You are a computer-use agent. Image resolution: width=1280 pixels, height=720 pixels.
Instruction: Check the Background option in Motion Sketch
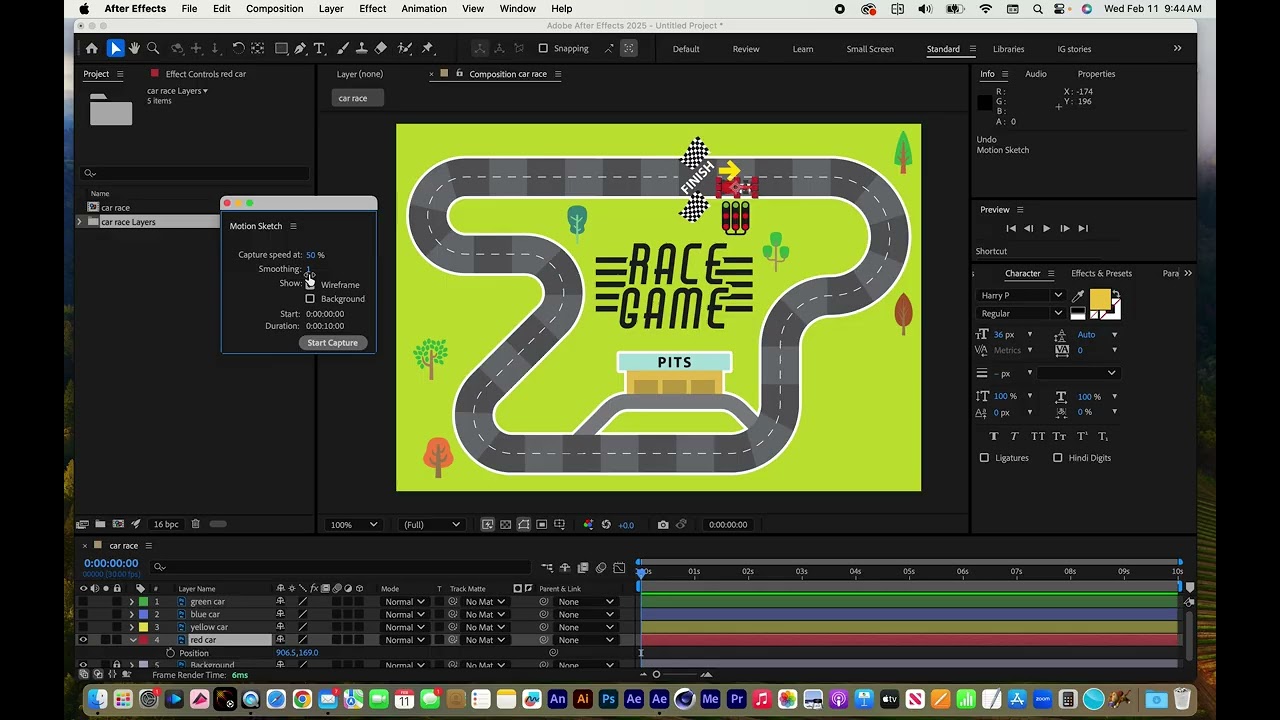pyautogui.click(x=310, y=299)
